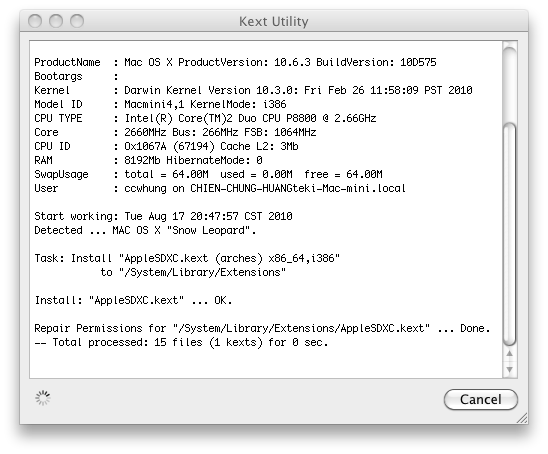Click the 'Total processed: 15 files' line
The width and height of the screenshot is (548, 454).
tap(181, 342)
